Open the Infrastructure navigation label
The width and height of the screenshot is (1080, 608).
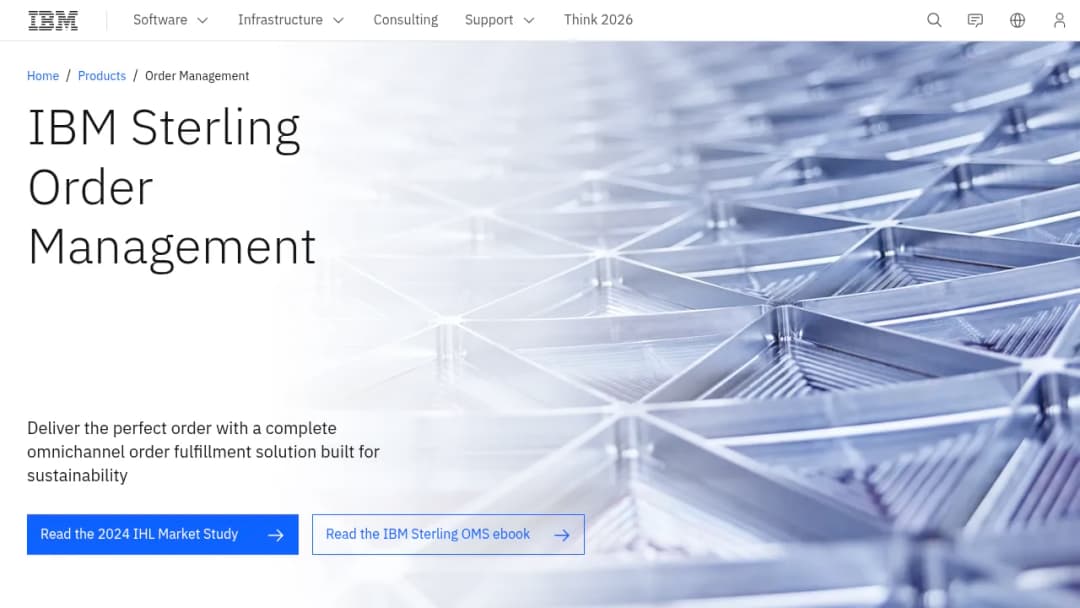[280, 20]
